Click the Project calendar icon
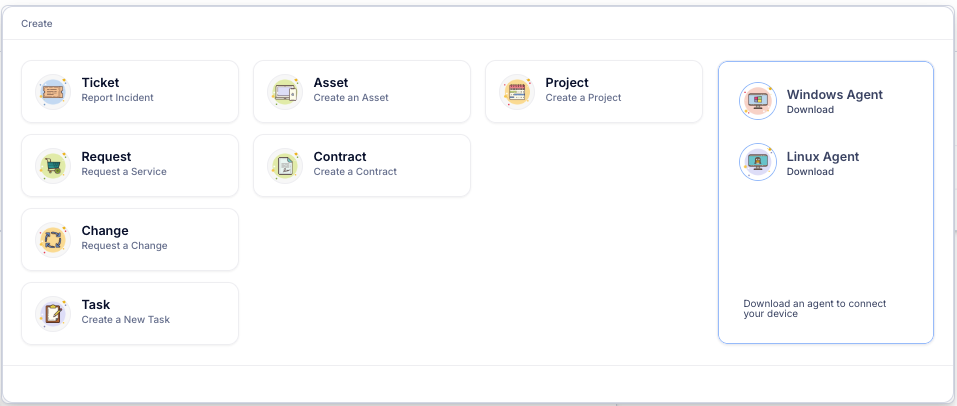 tap(516, 92)
